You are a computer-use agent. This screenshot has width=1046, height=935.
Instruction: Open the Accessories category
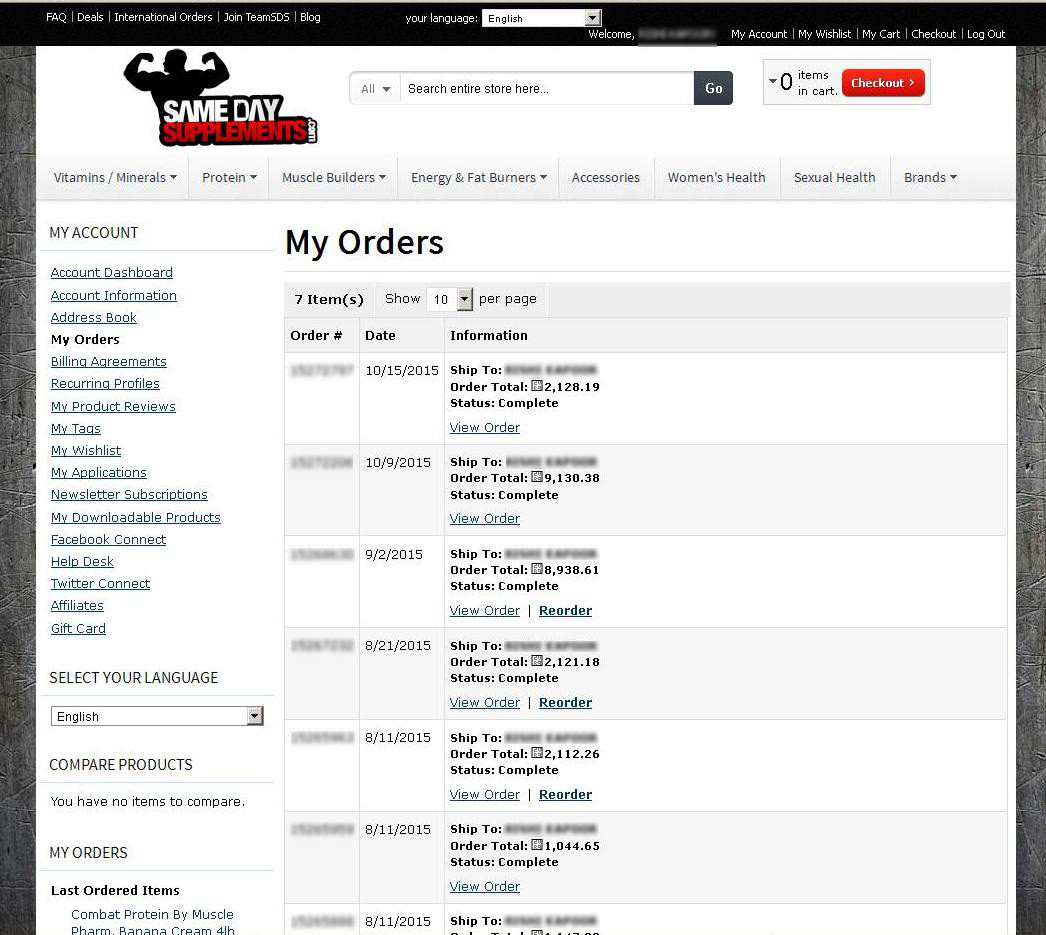[606, 177]
